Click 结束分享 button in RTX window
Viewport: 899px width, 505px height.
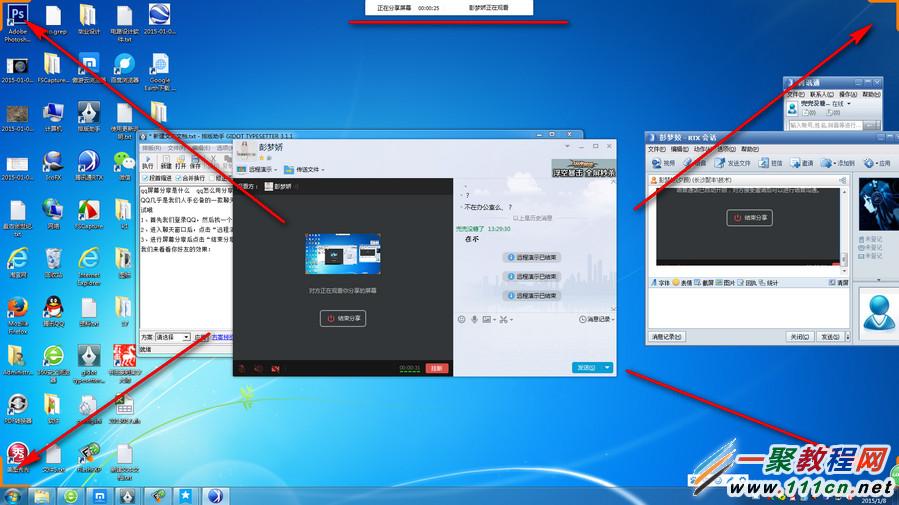click(750, 218)
